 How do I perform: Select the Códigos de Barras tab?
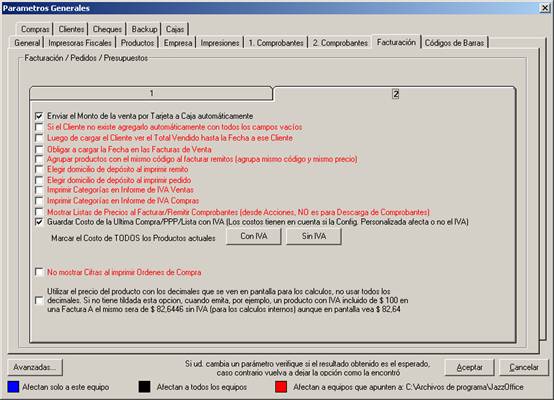coord(454,43)
